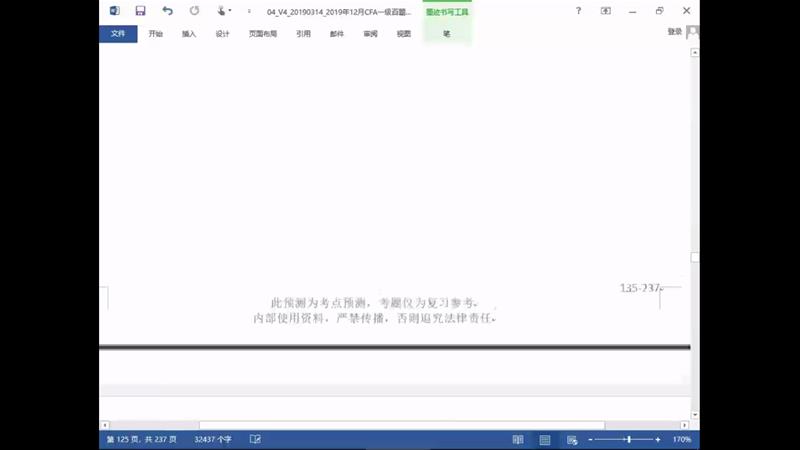Switch to the 邮件 (Mailings) tab

point(337,34)
